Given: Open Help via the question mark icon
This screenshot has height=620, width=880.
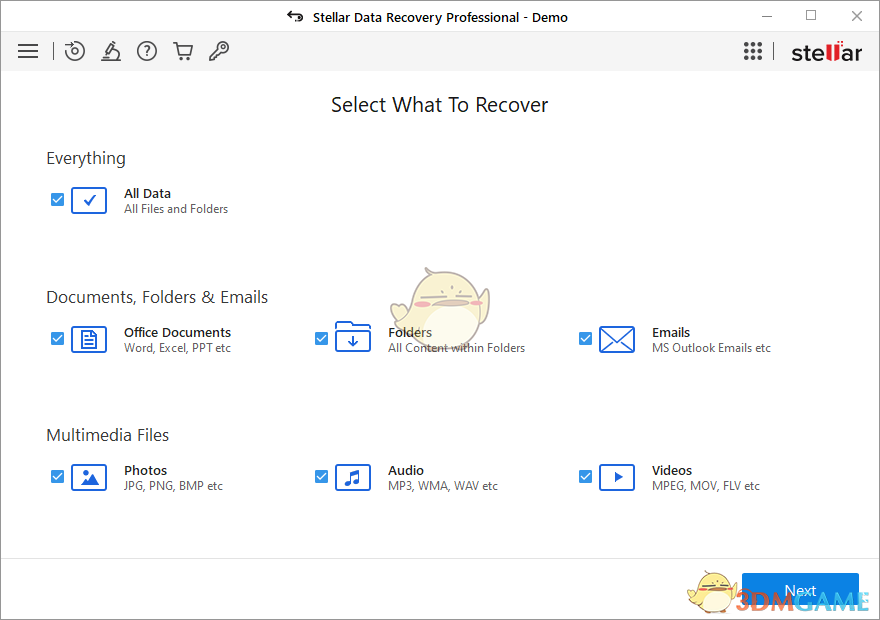Looking at the screenshot, I should click(x=147, y=51).
